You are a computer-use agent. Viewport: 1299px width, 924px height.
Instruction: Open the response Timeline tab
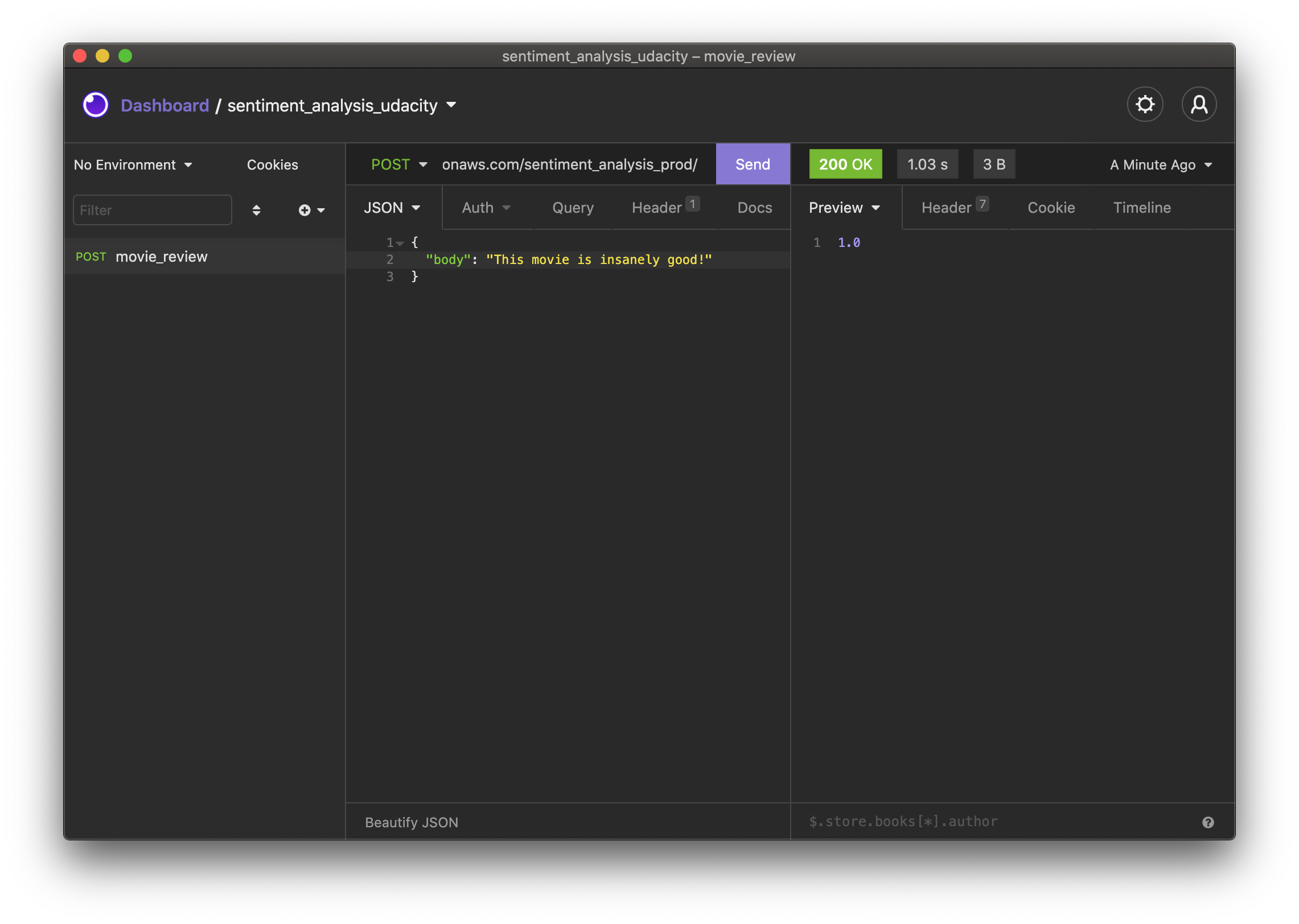(1141, 208)
